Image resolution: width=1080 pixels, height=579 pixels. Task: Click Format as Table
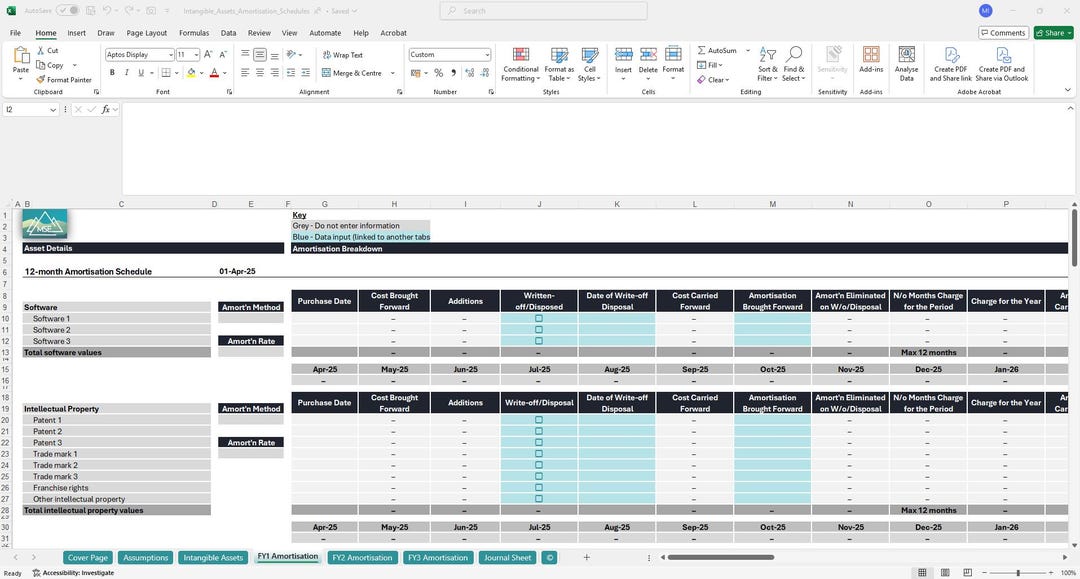point(559,65)
